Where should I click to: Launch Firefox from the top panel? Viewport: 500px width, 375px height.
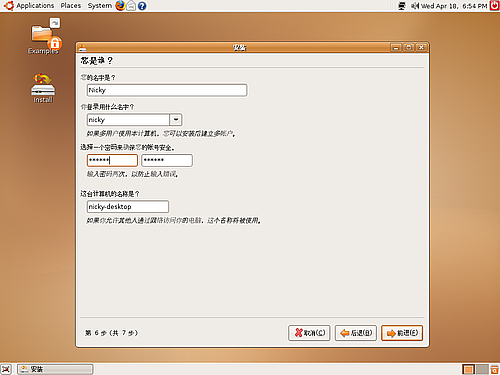120,6
